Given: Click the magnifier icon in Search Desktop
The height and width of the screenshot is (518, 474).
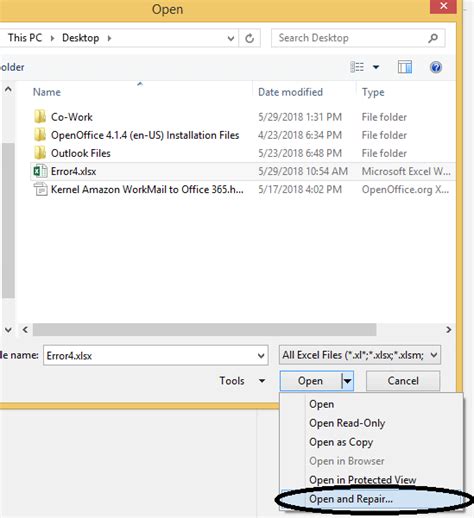Looking at the screenshot, I should [x=433, y=38].
